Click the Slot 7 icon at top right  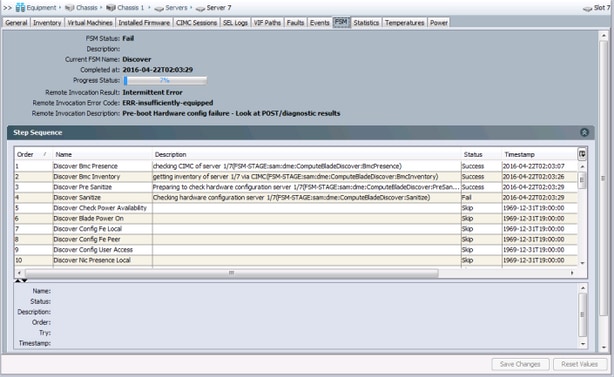(x=587, y=8)
